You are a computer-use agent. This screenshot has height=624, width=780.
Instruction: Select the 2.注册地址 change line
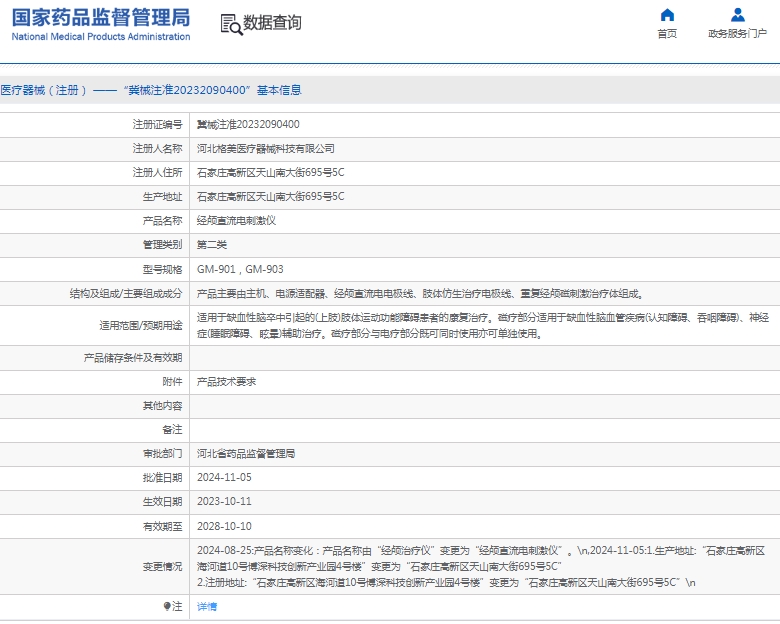pos(446,582)
